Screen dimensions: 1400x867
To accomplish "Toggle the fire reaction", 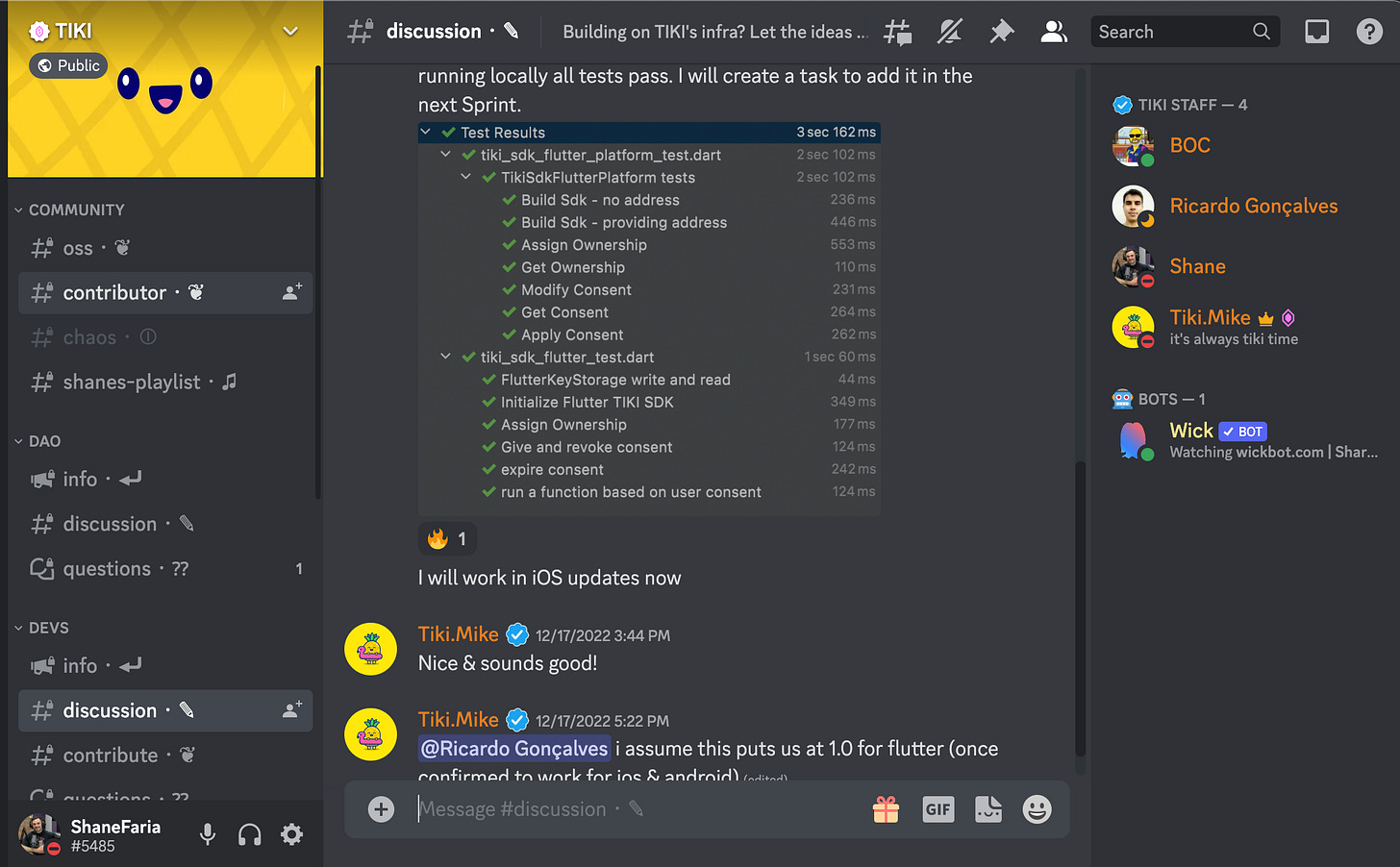I will [x=447, y=539].
